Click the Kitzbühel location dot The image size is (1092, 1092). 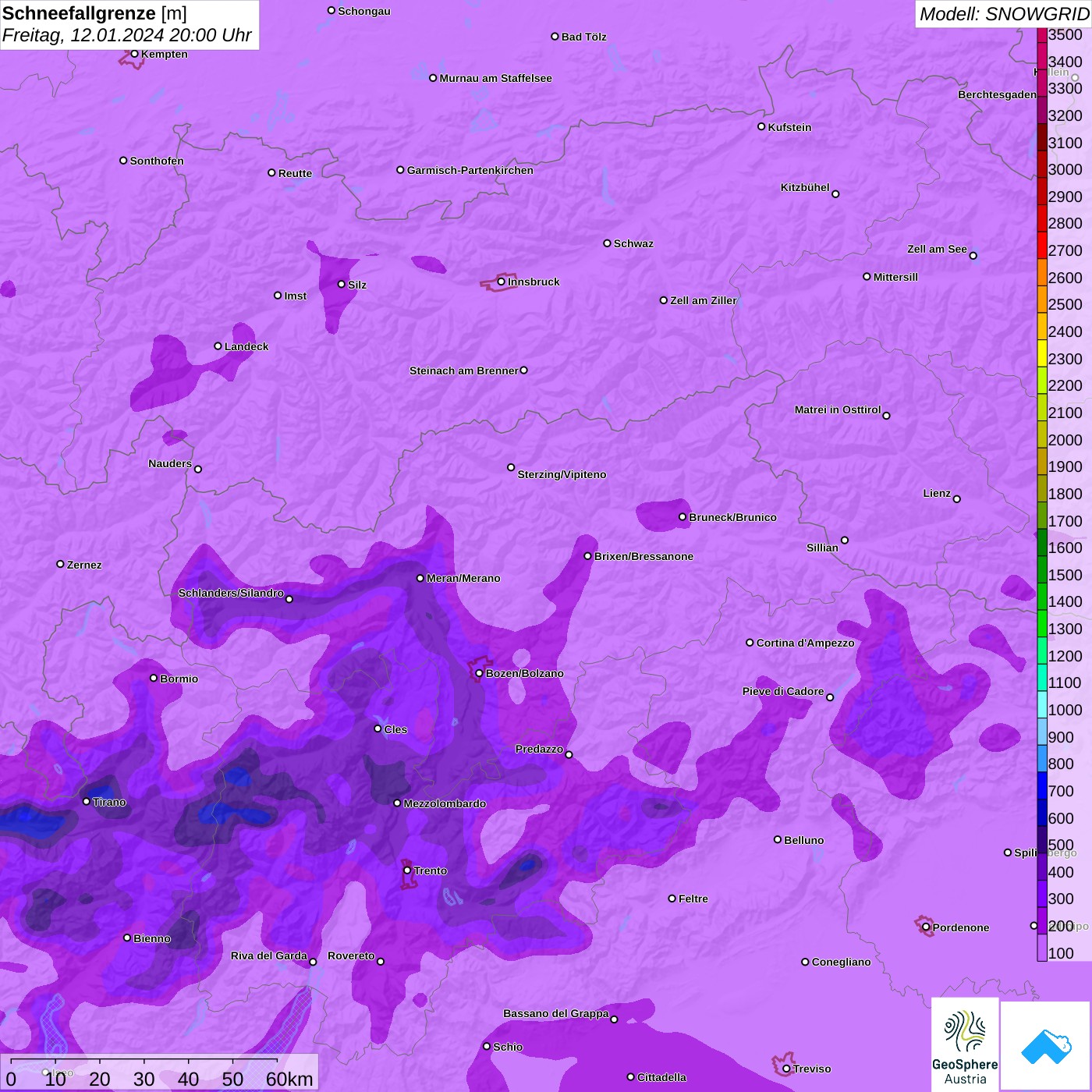coord(835,193)
